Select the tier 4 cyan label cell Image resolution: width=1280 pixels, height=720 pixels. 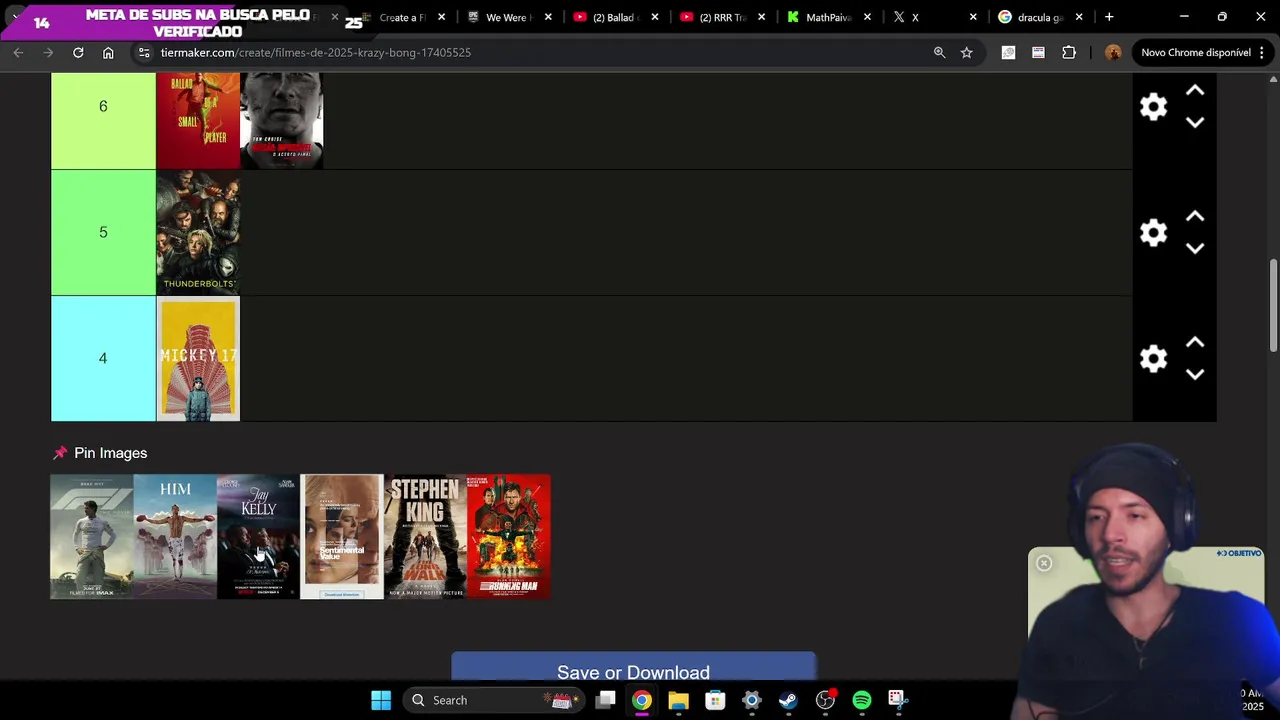pyautogui.click(x=103, y=358)
